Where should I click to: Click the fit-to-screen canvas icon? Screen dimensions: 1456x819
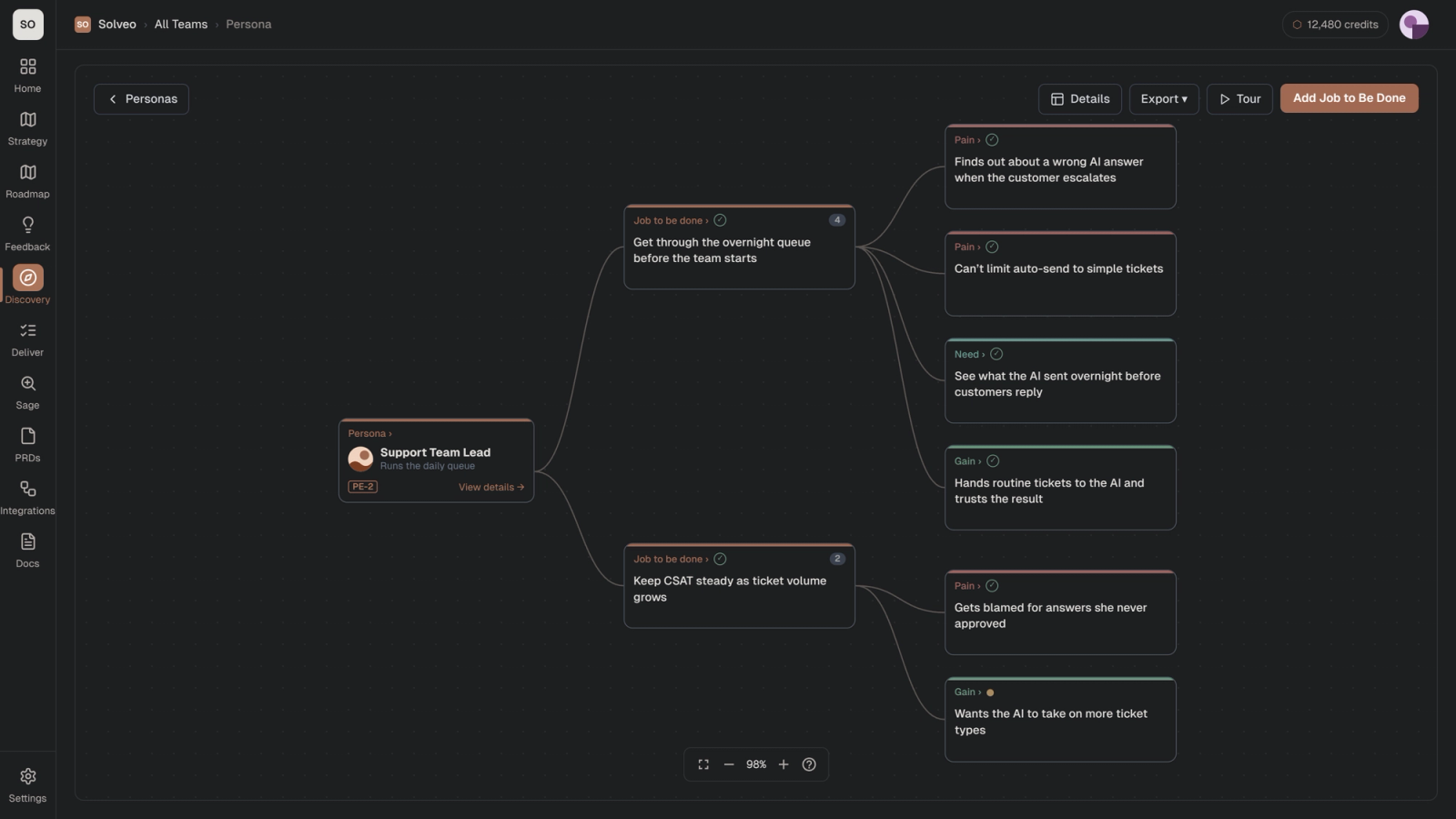point(703,764)
